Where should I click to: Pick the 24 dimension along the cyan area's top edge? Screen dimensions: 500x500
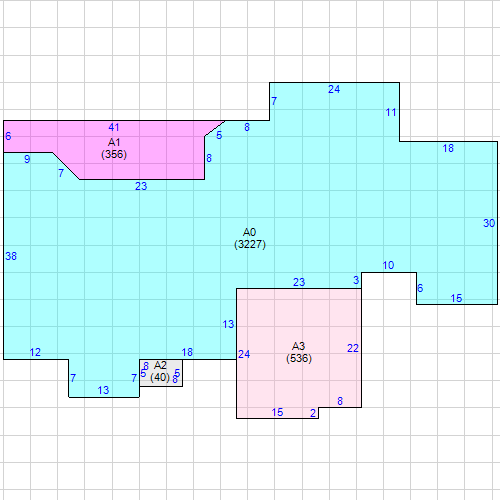[334, 89]
